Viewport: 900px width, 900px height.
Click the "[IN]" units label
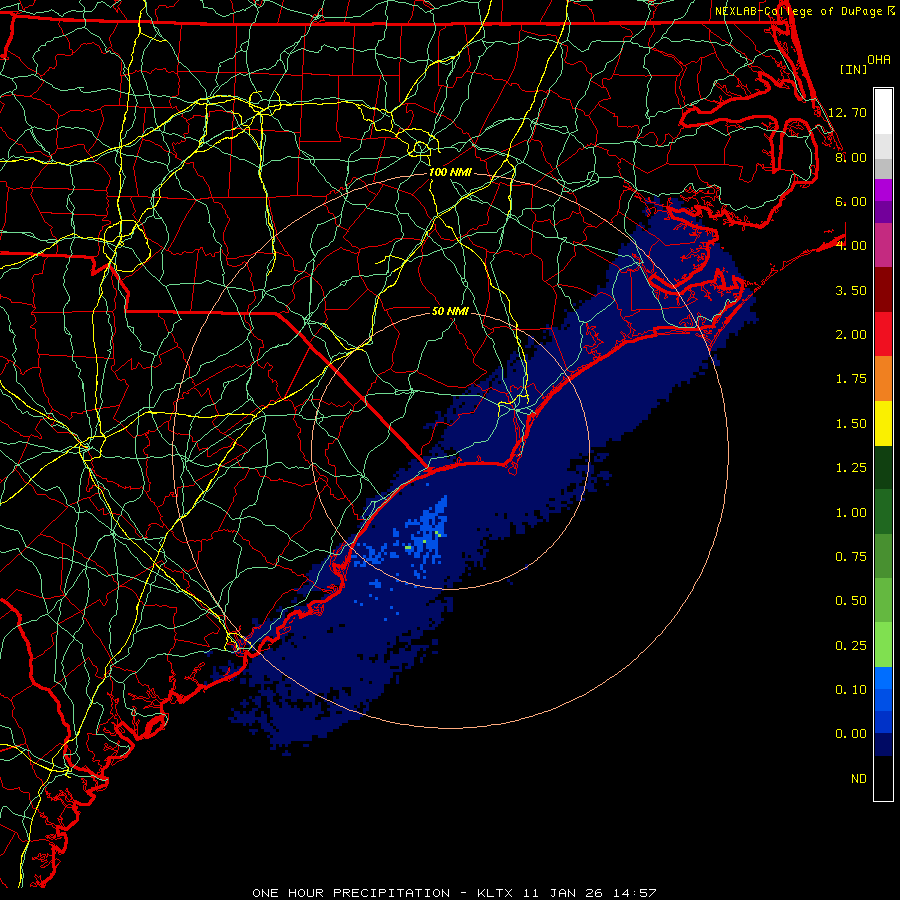(x=853, y=69)
